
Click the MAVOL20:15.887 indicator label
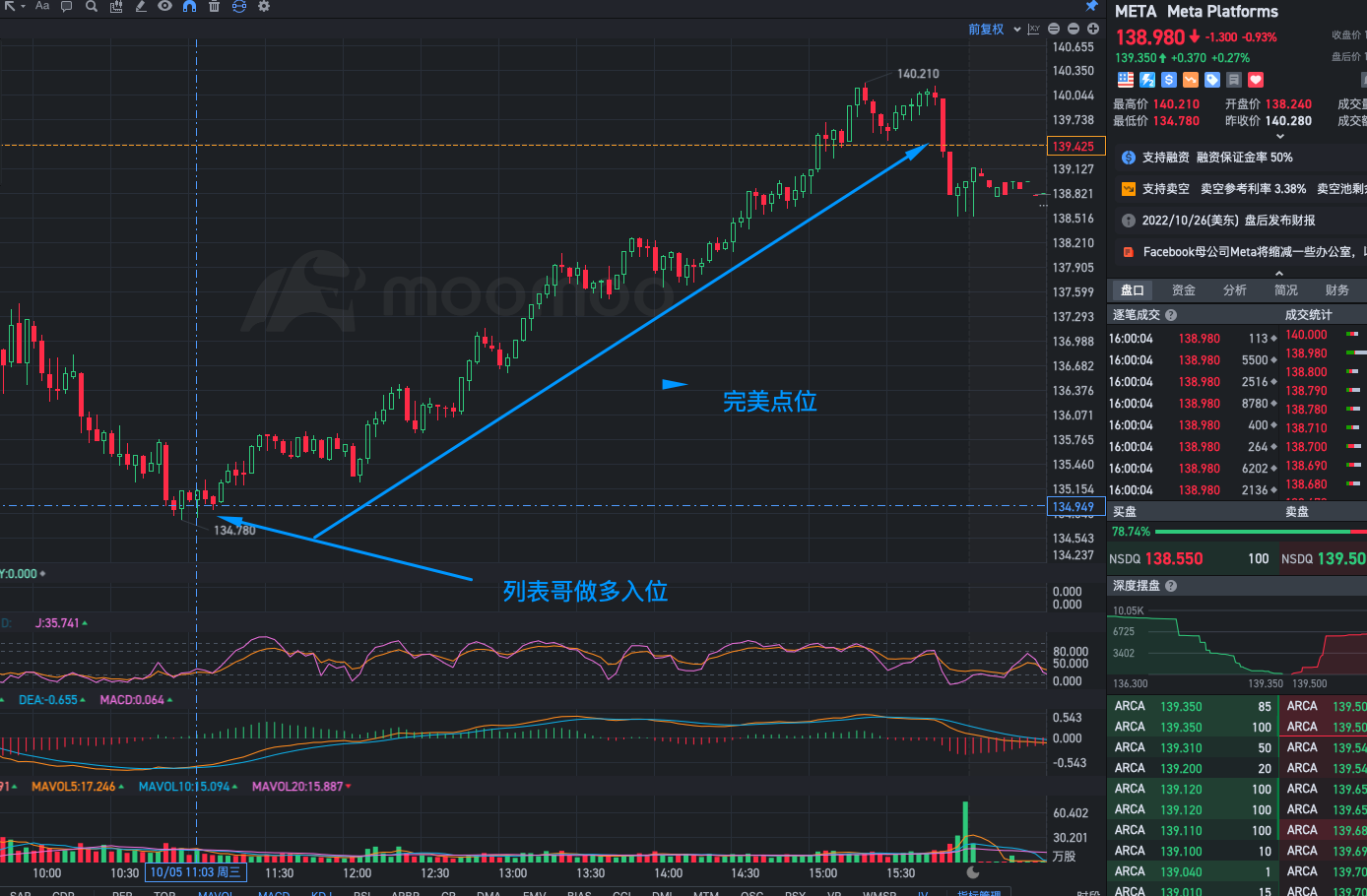pos(301,787)
